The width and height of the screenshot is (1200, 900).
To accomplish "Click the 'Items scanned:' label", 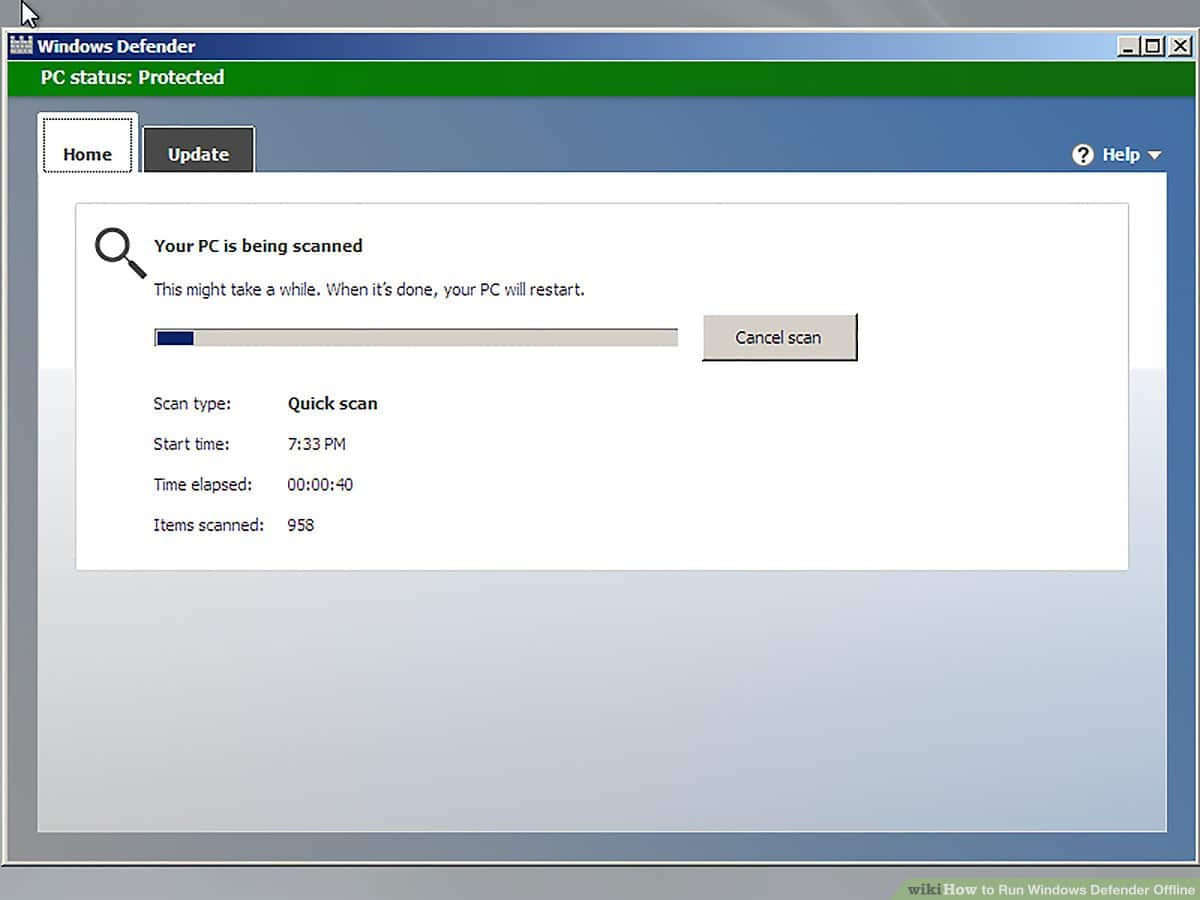I will [209, 525].
